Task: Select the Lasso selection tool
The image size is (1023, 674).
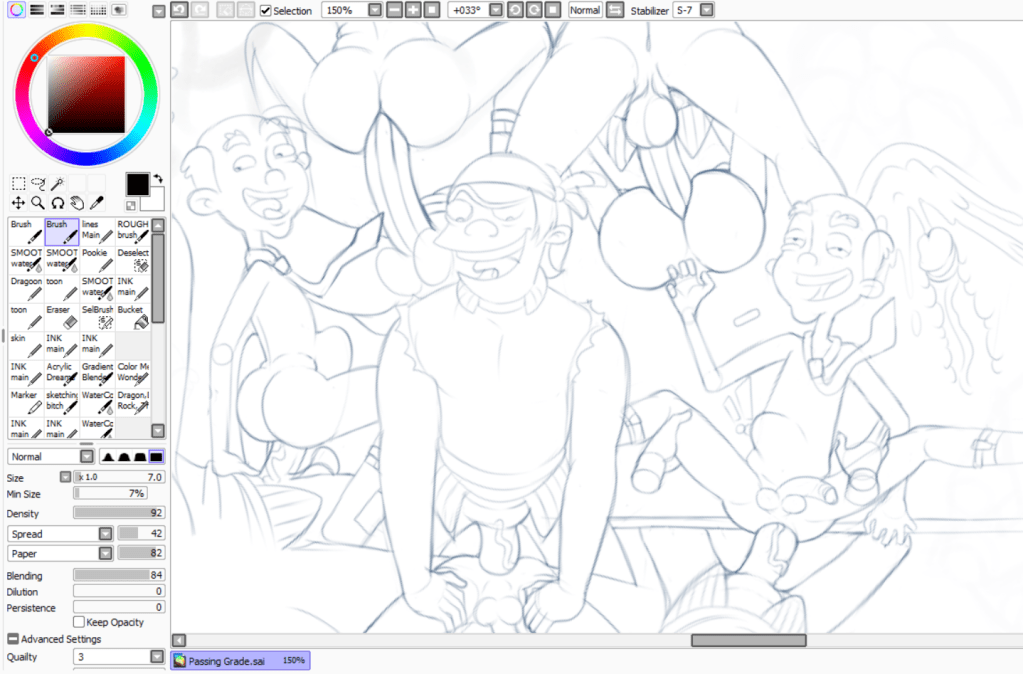Action: click(x=38, y=183)
